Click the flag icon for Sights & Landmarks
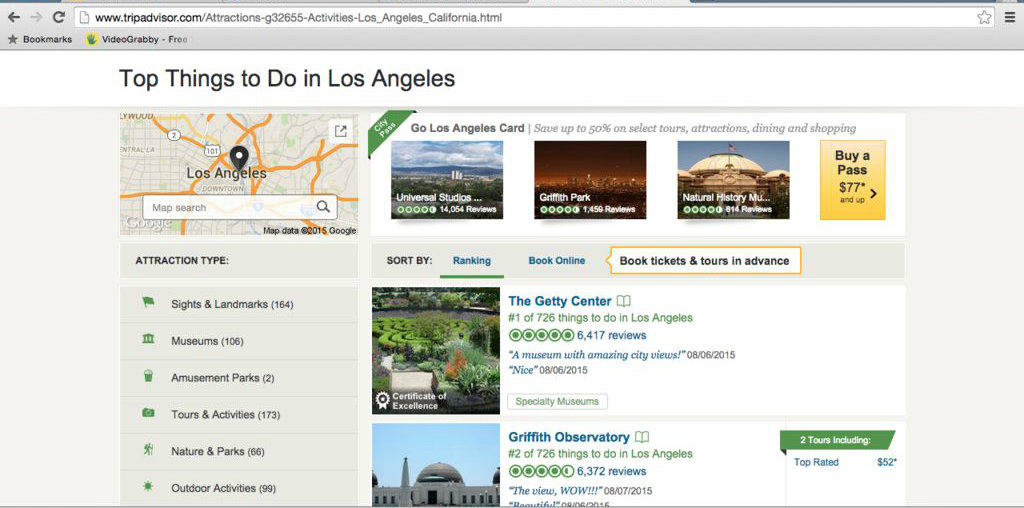 148,303
